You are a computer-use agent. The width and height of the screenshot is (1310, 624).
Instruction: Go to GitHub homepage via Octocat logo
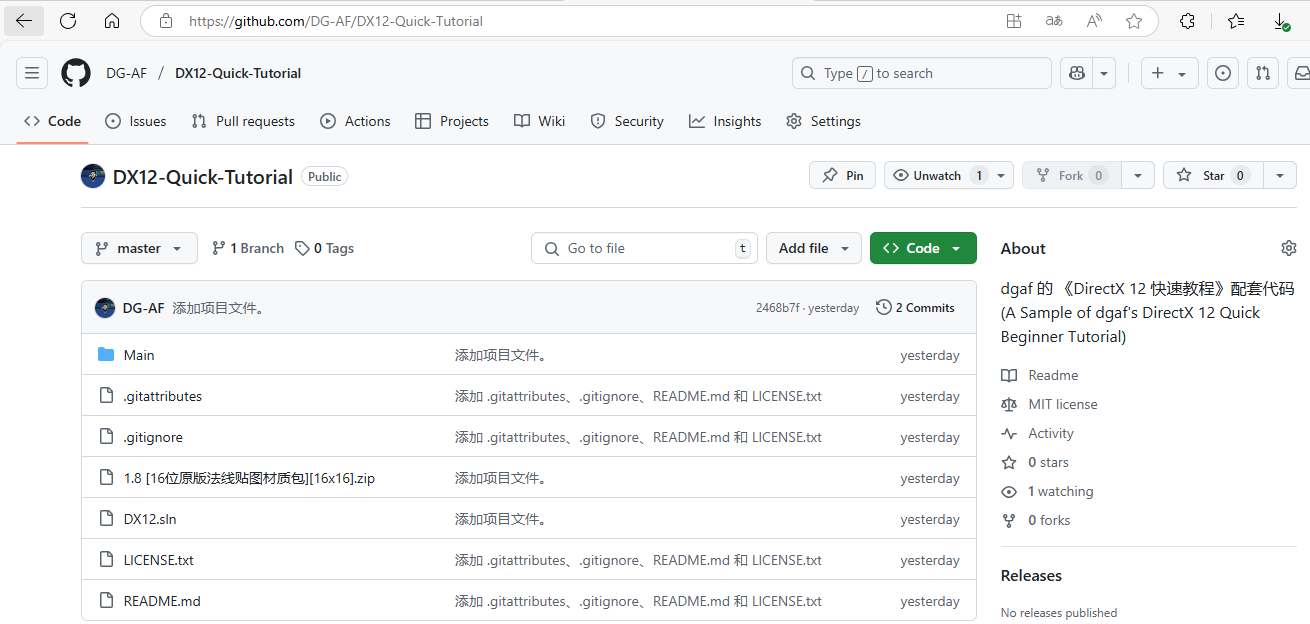click(x=76, y=73)
